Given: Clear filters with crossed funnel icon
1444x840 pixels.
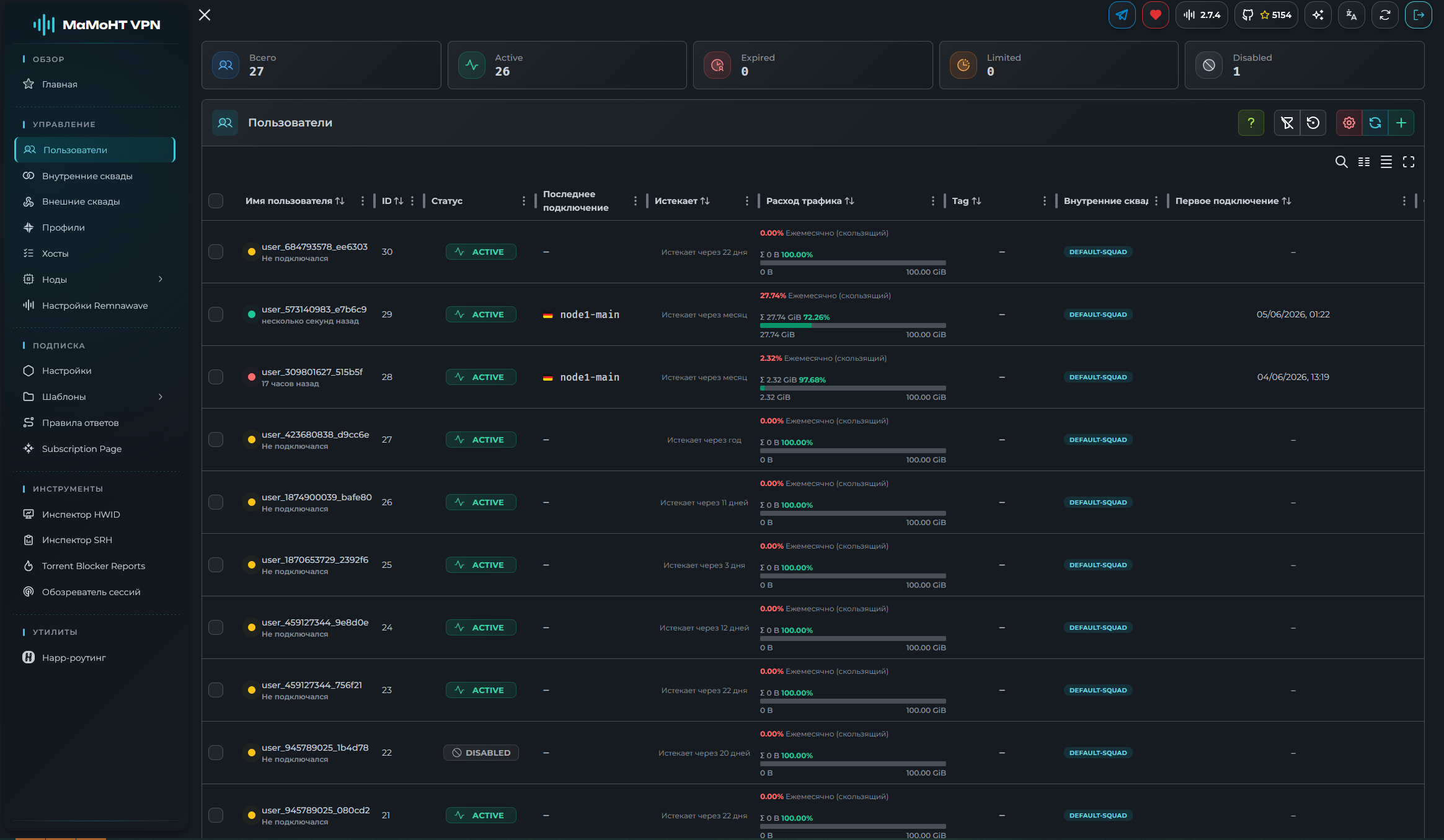Looking at the screenshot, I should point(1287,123).
